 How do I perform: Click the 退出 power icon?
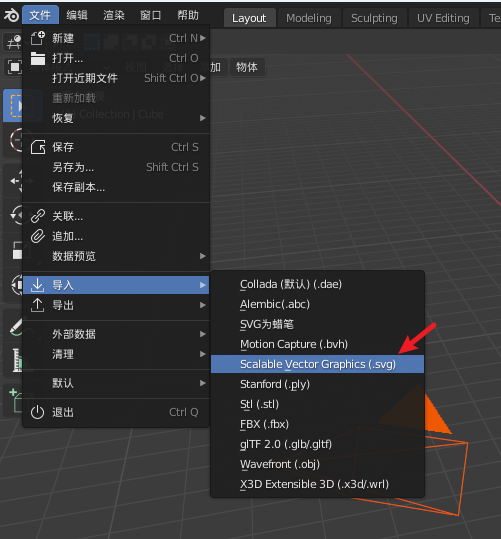pos(37,412)
